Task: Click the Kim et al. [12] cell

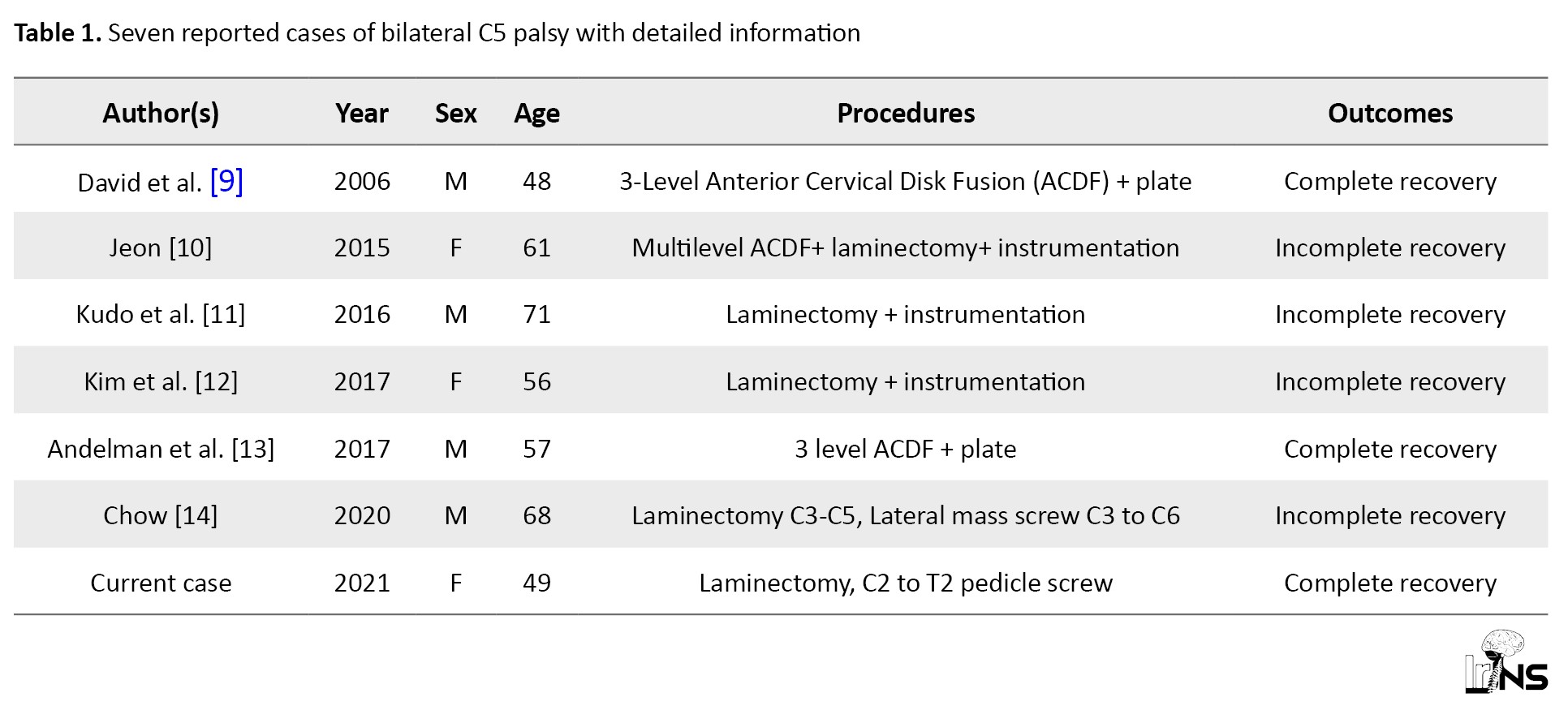Action: (161, 381)
